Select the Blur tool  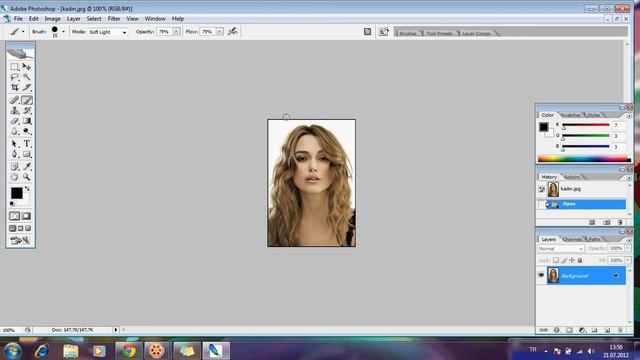15,131
